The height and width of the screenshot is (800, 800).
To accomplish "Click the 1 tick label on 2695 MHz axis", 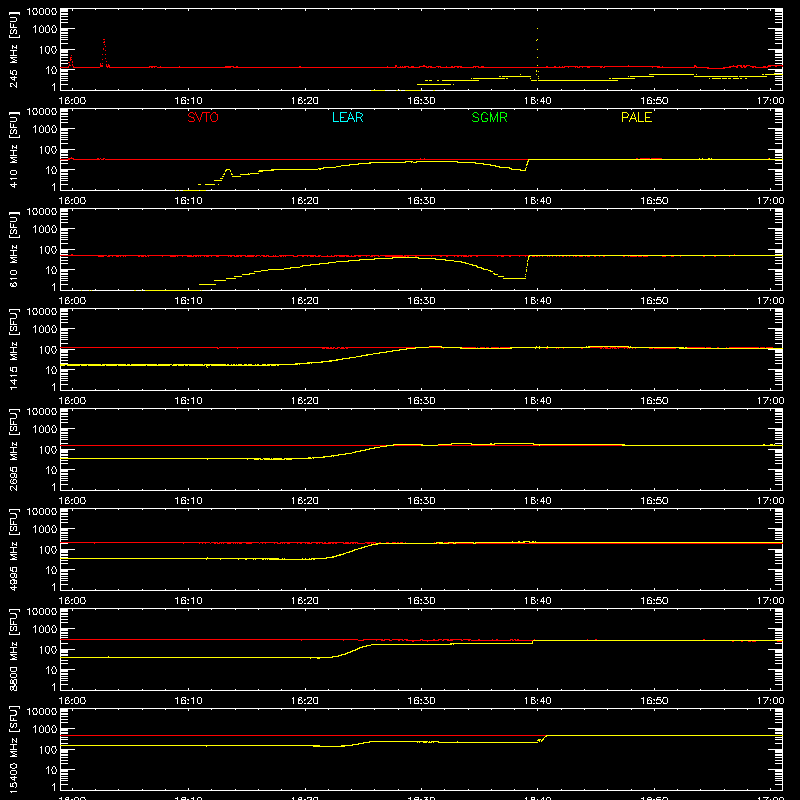I will point(54,487).
